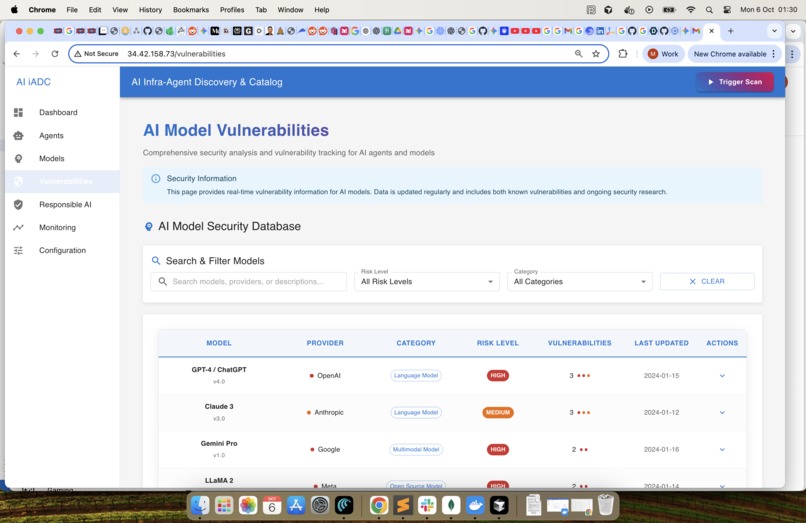Open the Edit menu

click(x=95, y=10)
